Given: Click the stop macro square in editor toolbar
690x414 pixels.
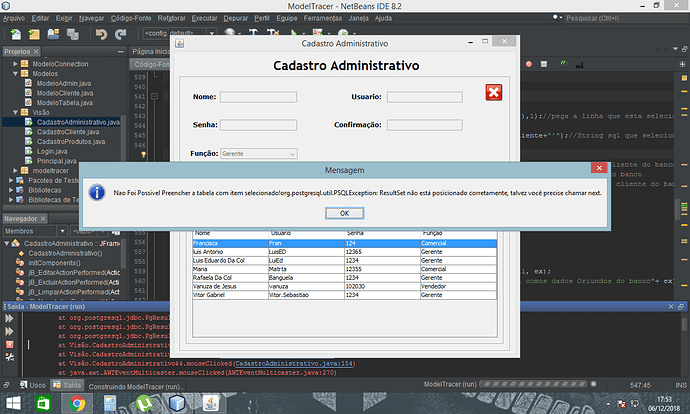Looking at the screenshot, I should (x=544, y=64).
